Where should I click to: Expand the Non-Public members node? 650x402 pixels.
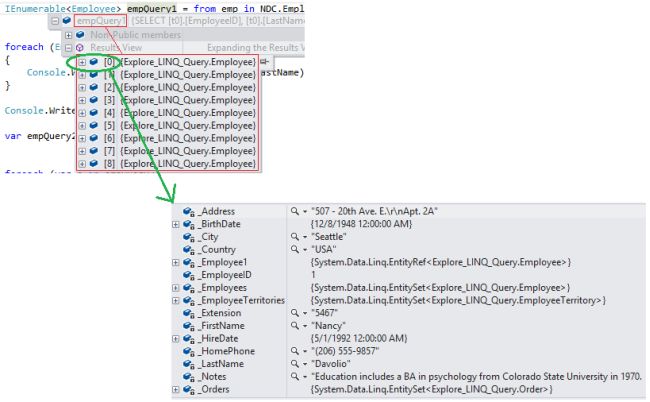[x=68, y=35]
